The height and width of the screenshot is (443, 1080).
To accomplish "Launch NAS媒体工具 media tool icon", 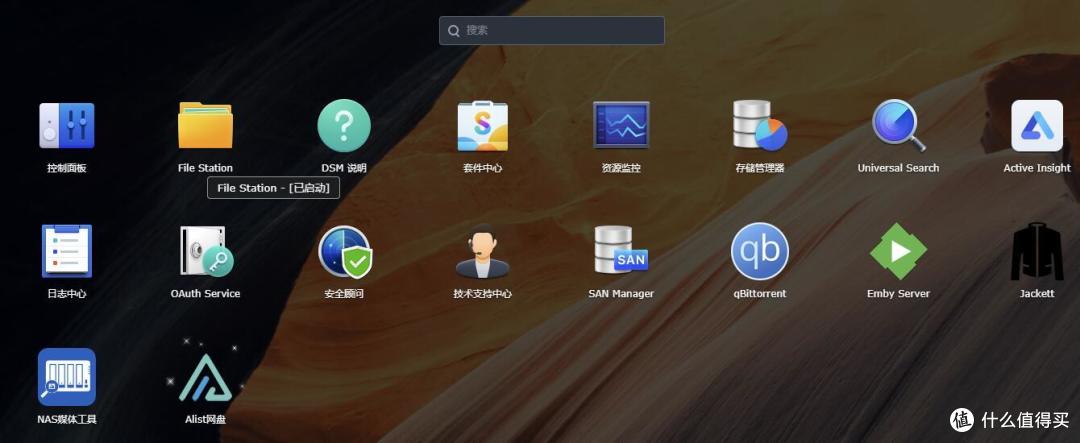I will [x=67, y=377].
